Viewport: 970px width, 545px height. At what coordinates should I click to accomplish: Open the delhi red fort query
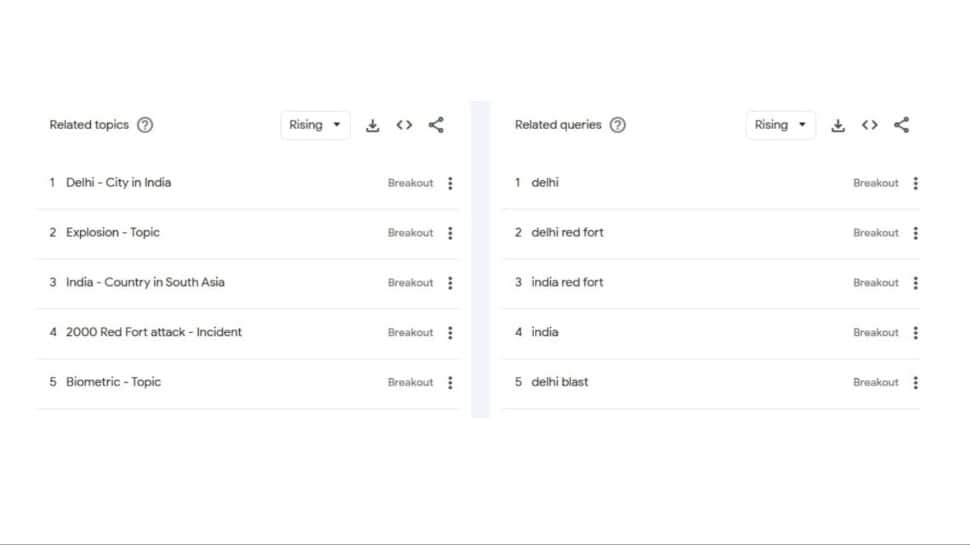click(x=567, y=233)
